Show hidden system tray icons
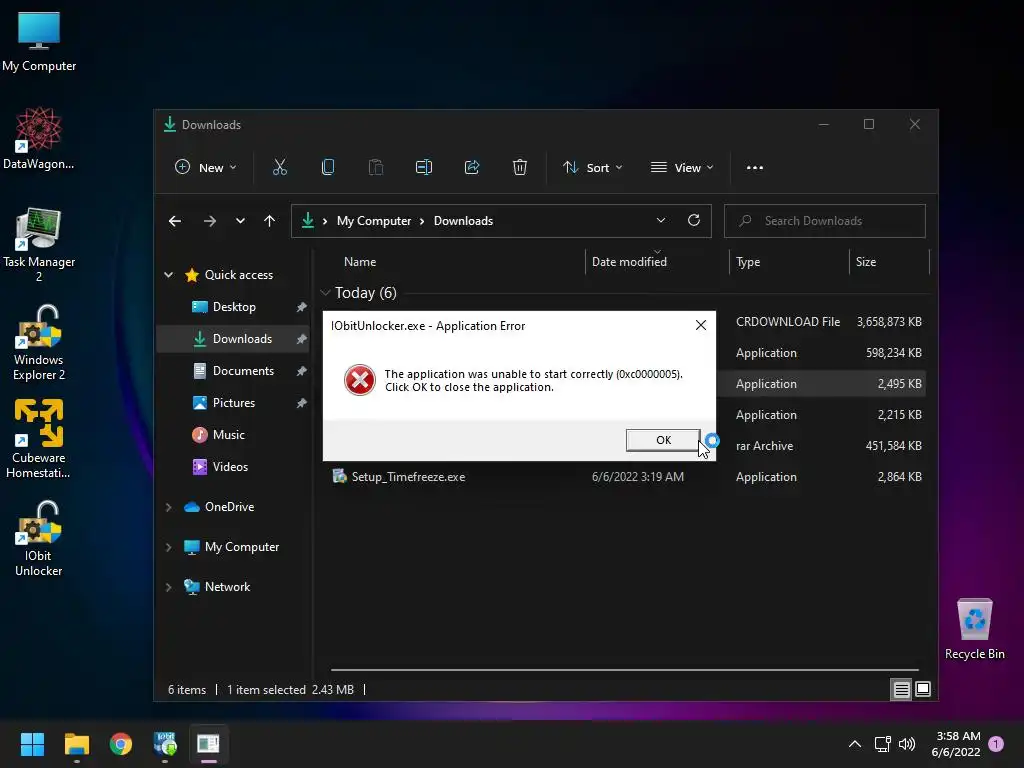Screen dimensions: 1024x768 pos(854,744)
